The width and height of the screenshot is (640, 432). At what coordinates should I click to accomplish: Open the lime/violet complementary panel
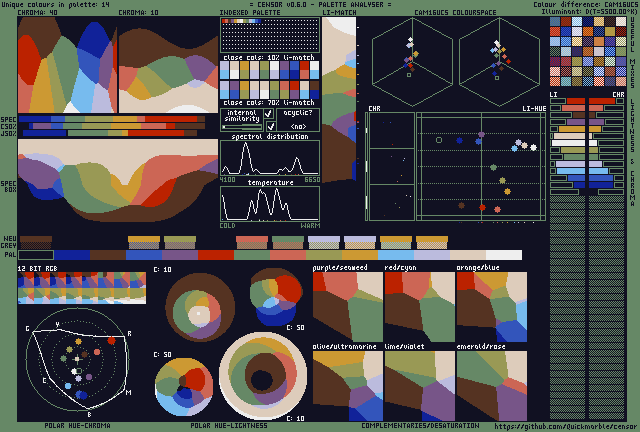(420, 386)
